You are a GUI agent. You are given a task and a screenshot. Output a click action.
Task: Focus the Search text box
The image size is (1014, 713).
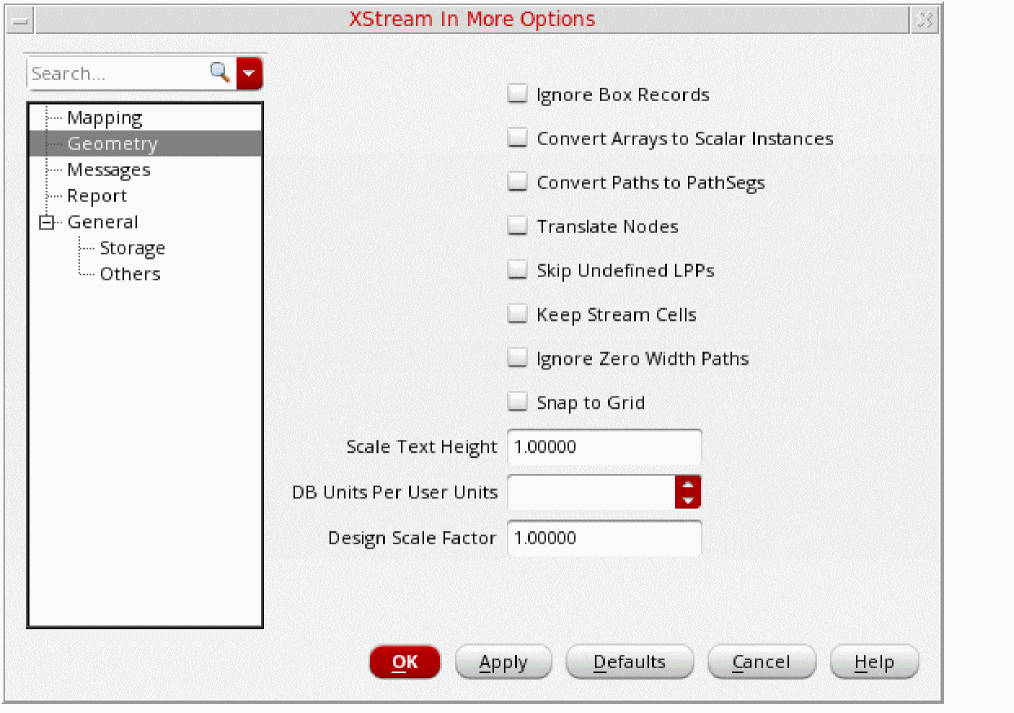[x=116, y=73]
